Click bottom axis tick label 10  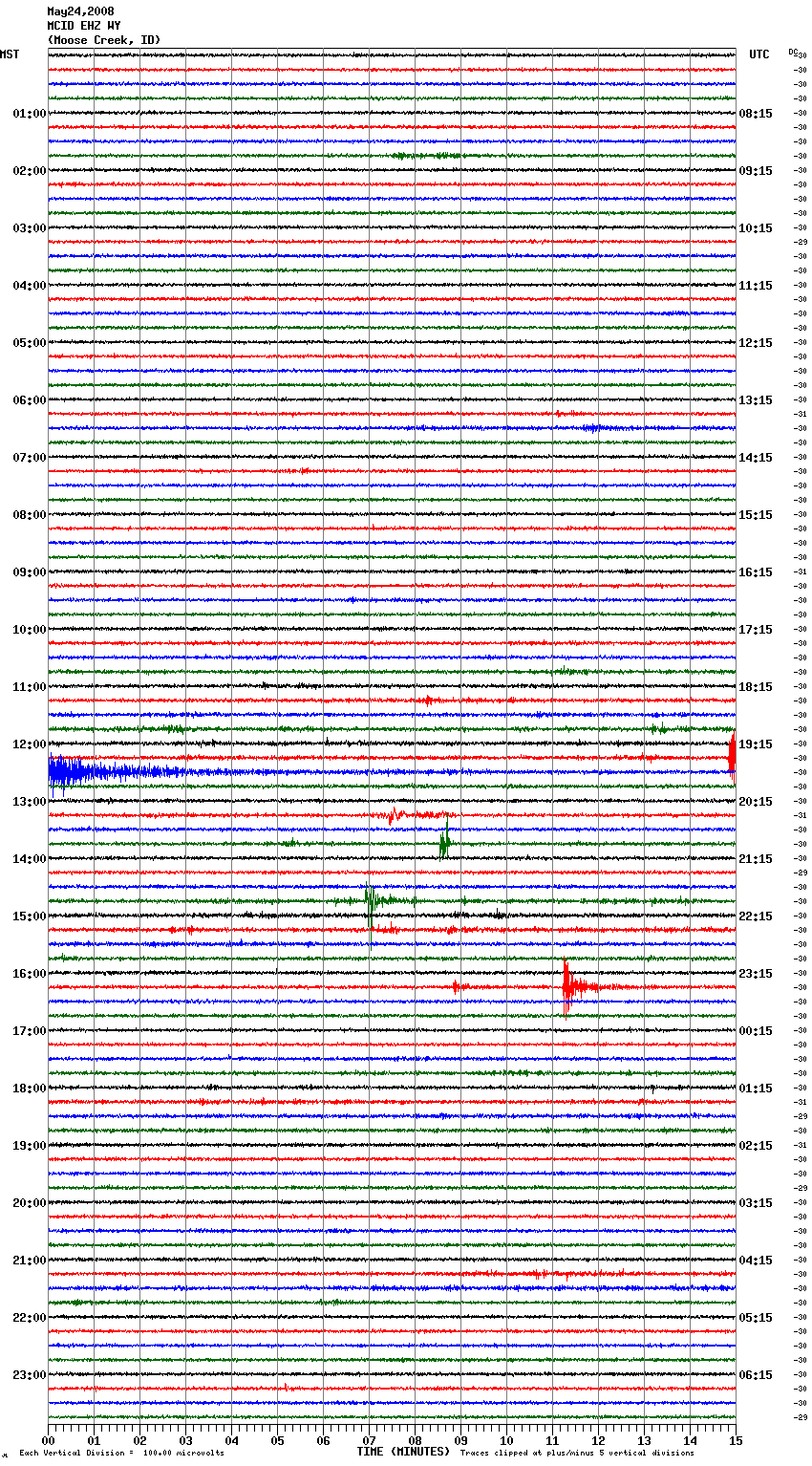coord(506,1440)
